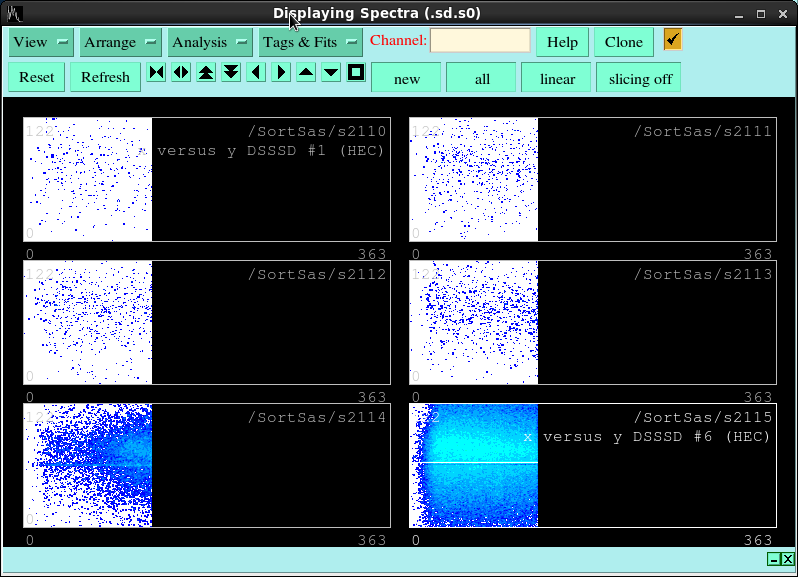Click the double down-arrow icon

click(x=231, y=72)
